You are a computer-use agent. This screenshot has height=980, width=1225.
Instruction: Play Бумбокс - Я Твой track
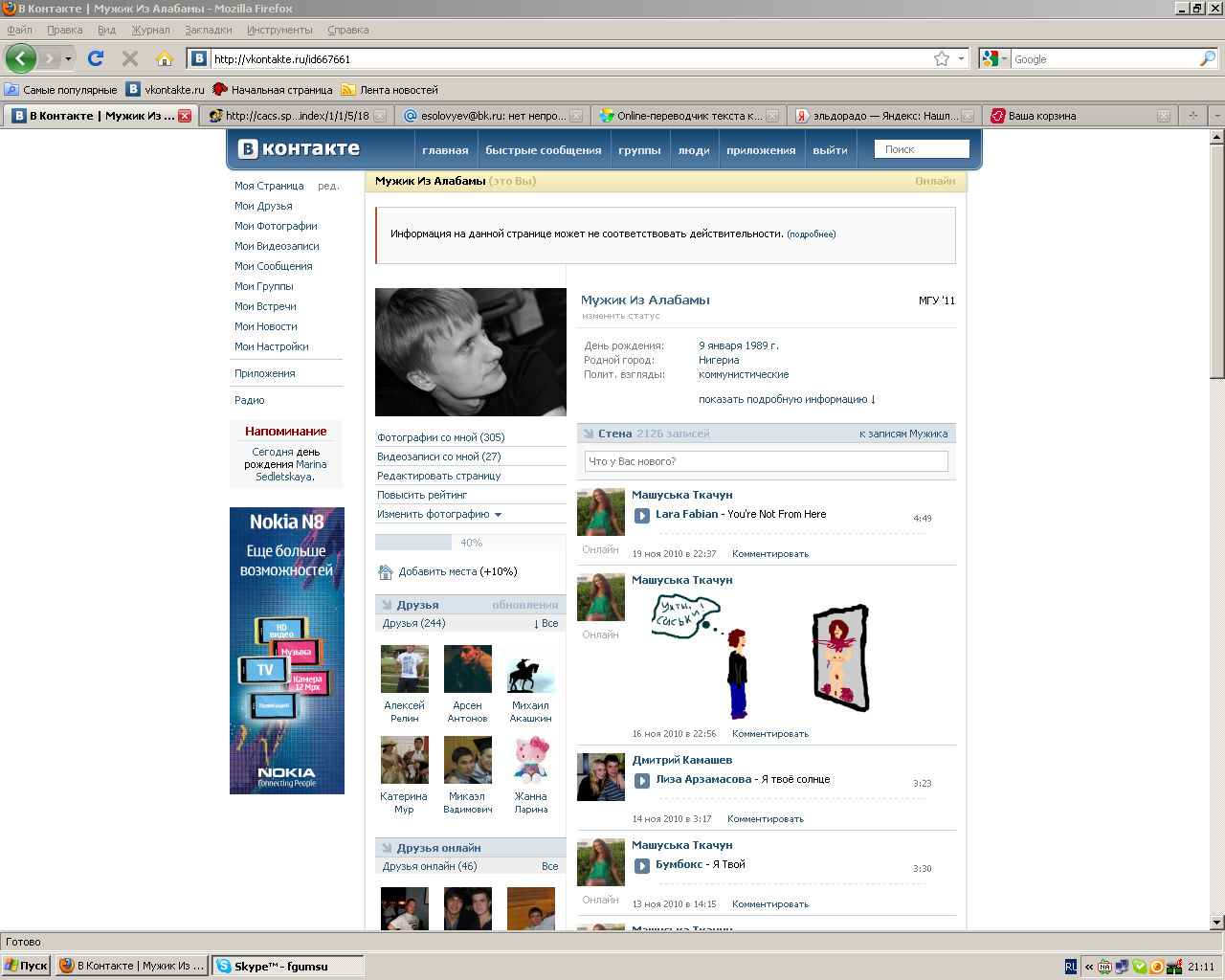(x=643, y=865)
